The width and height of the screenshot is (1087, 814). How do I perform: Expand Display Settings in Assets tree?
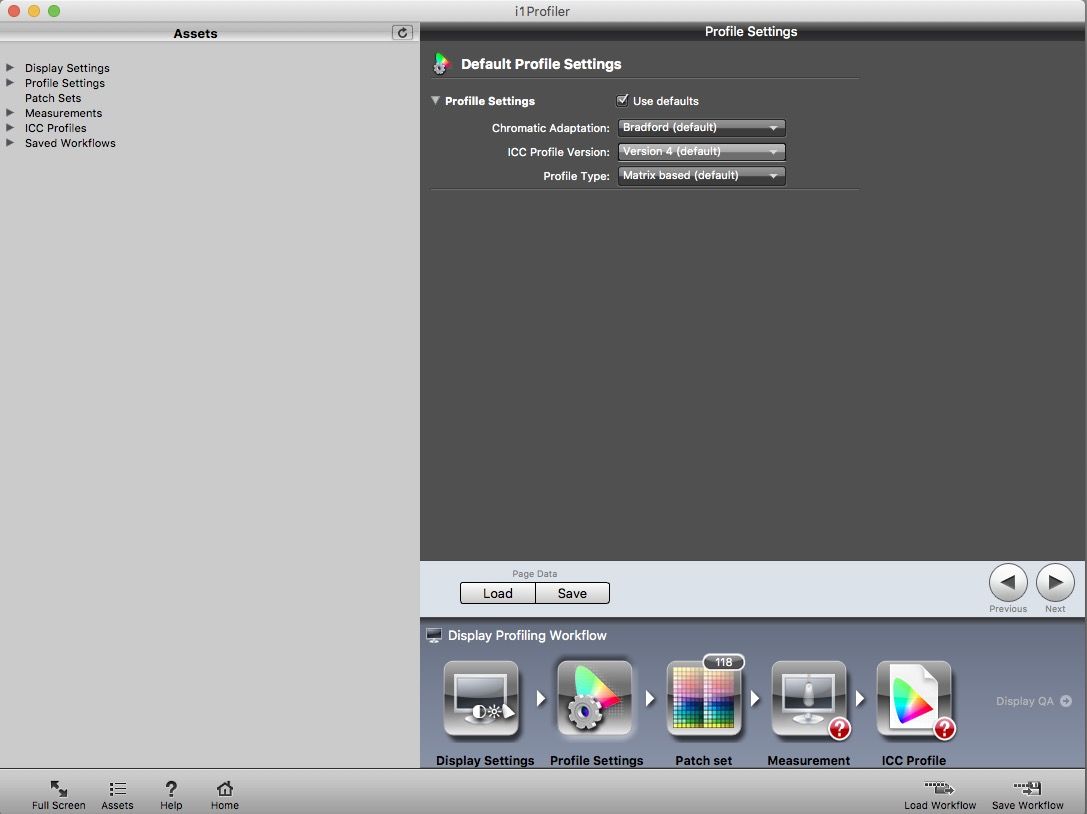pyautogui.click(x=10, y=67)
